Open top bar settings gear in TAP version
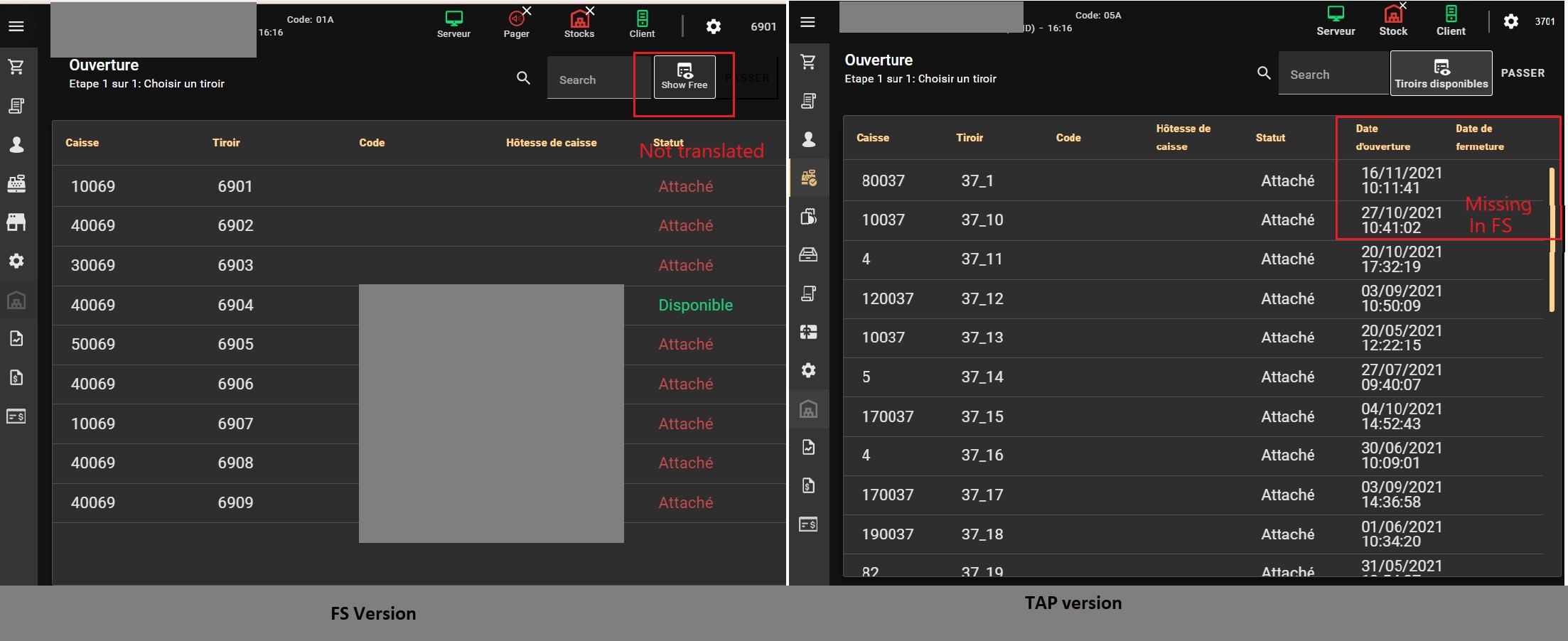Viewport: 1568px width, 641px height. [x=1511, y=21]
